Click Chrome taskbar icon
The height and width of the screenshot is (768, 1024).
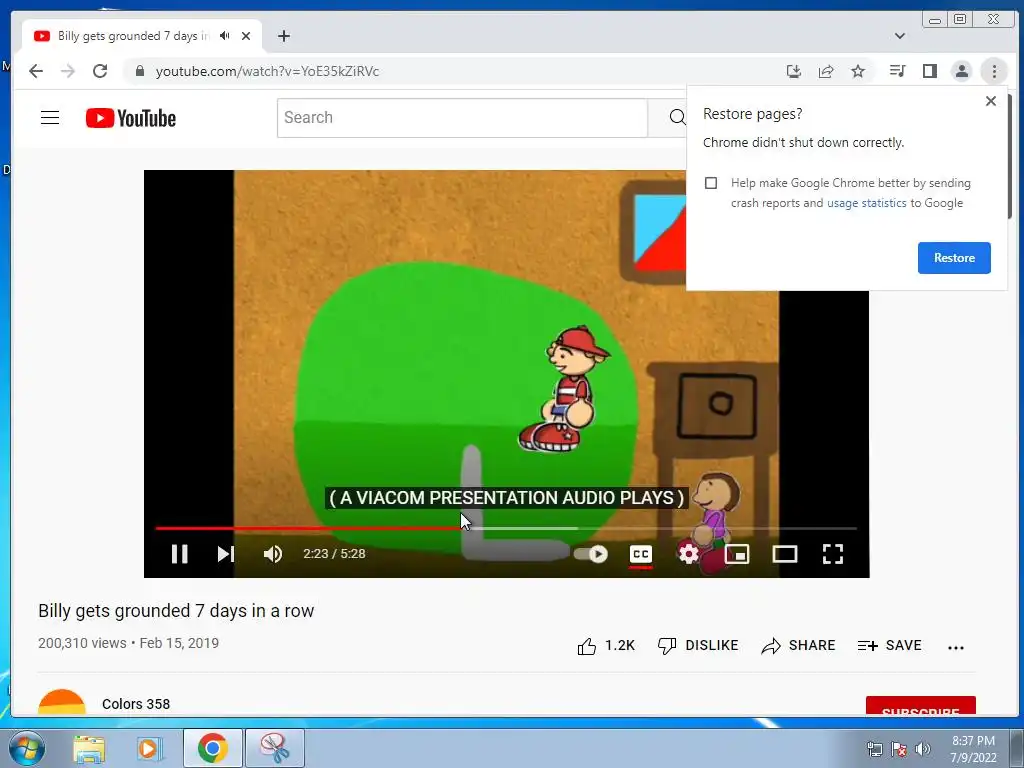tap(213, 748)
